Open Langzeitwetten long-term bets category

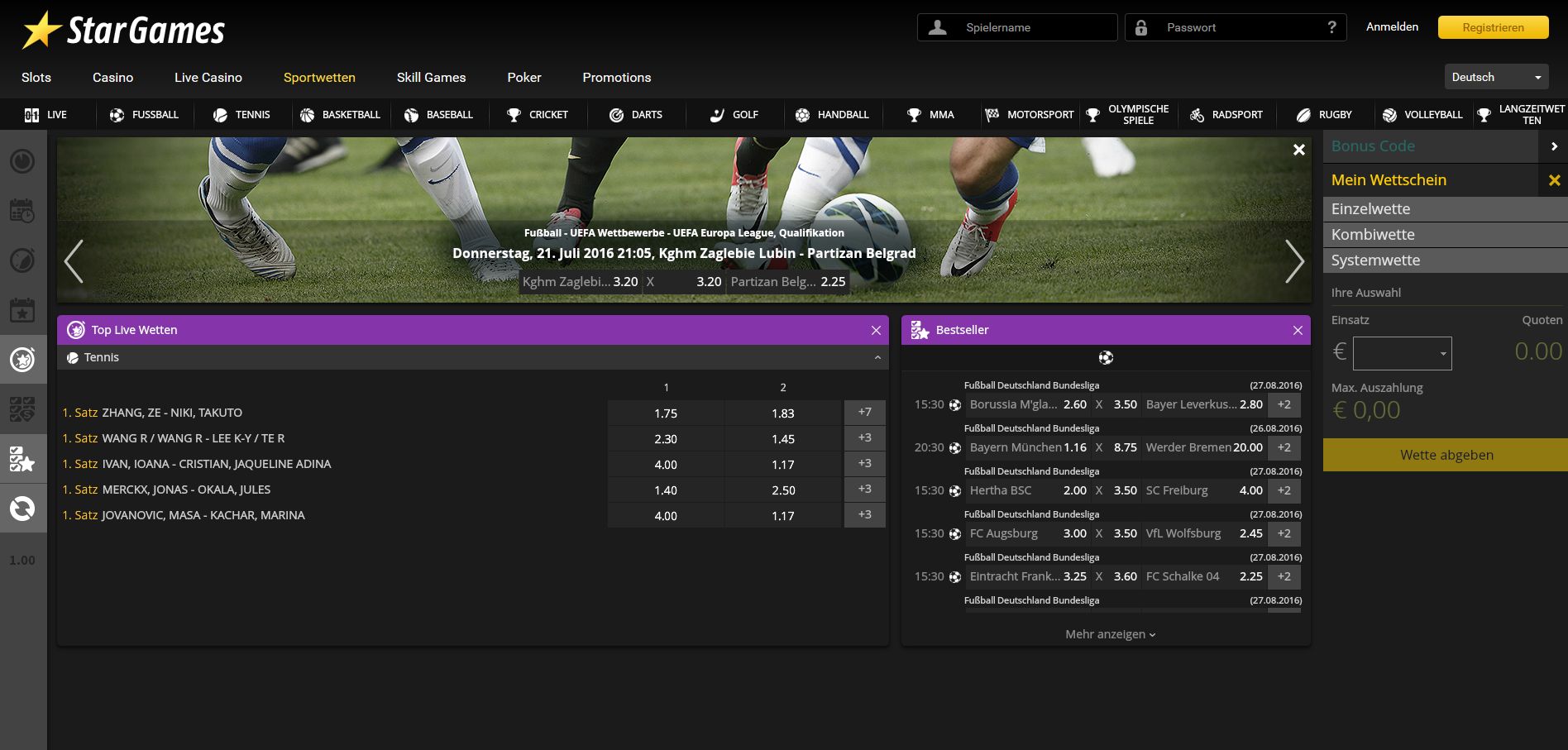point(1521,115)
